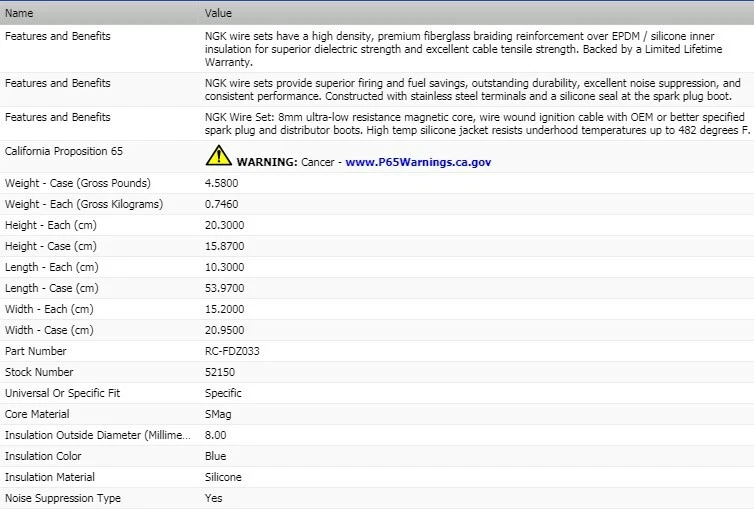Open the www.P65Warnings.ca.gov link
This screenshot has width=754, height=509.
[418, 162]
